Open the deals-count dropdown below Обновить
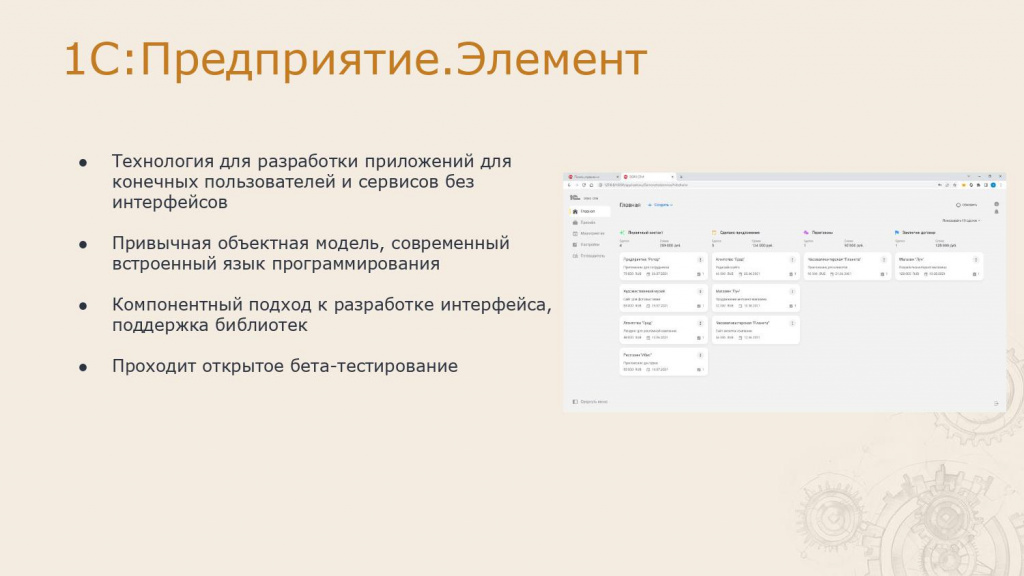This screenshot has height=576, width=1024. click(x=961, y=221)
